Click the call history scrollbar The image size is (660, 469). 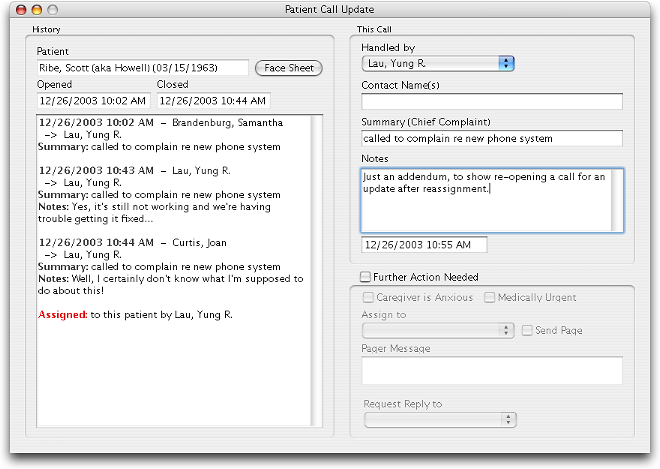click(318, 270)
